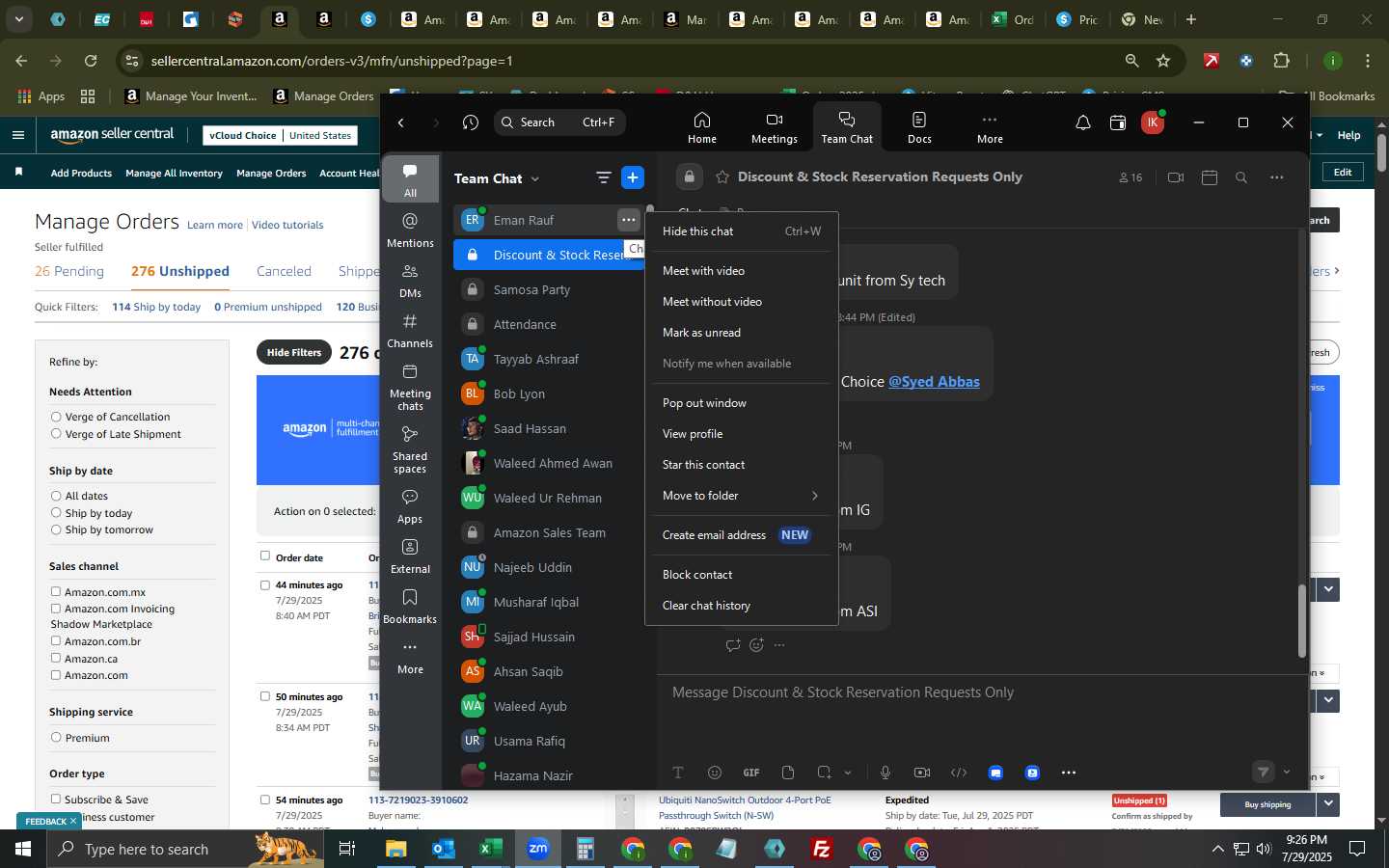Viewport: 1389px width, 868px height.
Task: Check the Amazon.com.br checkbox
Action: click(x=56, y=641)
